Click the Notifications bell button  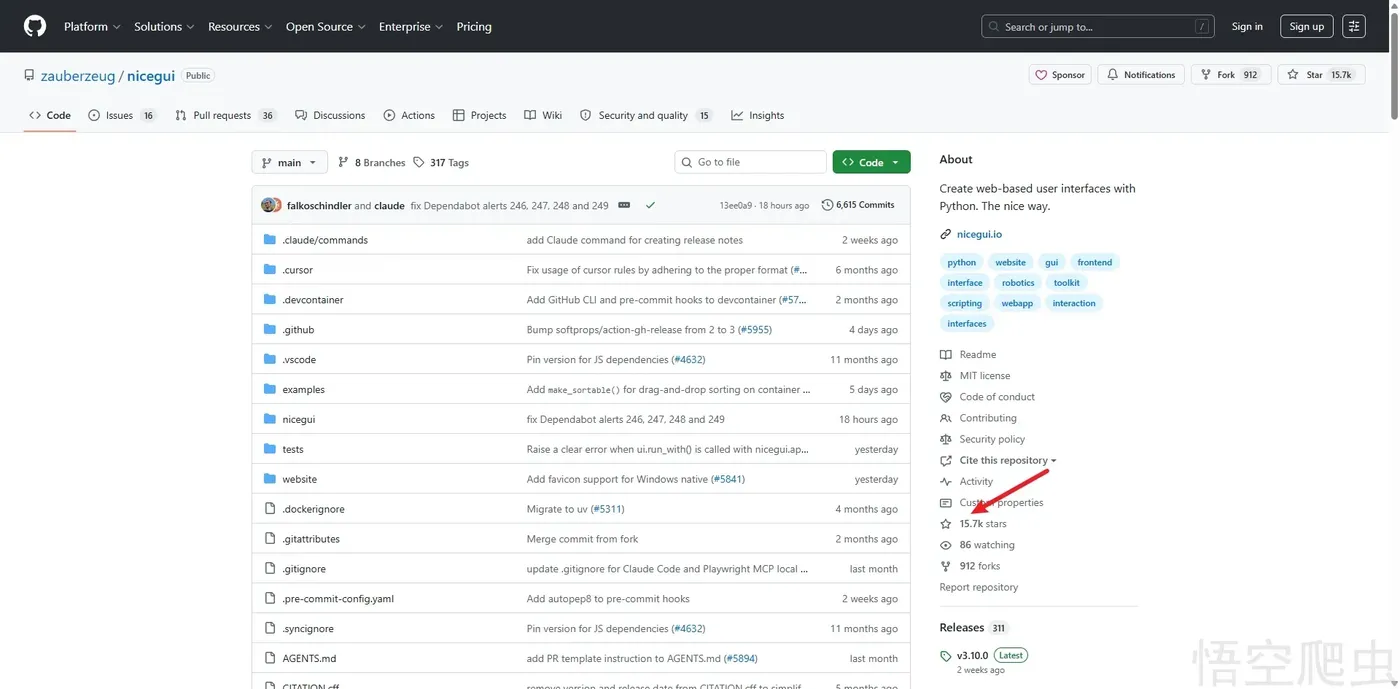[x=1141, y=75]
